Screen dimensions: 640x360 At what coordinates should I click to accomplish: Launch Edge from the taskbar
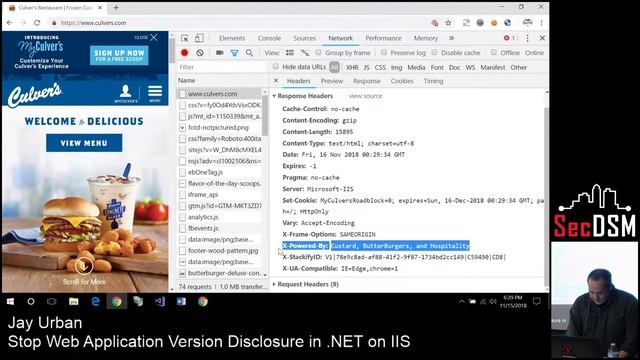(x=96, y=302)
